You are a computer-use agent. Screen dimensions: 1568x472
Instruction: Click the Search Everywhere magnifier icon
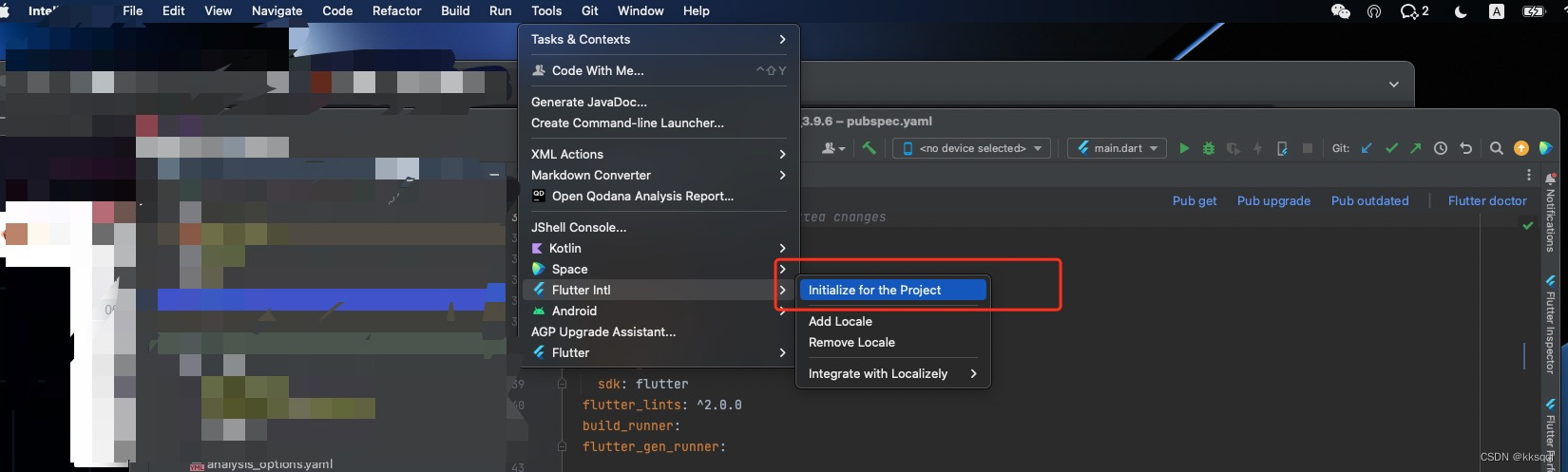[1497, 148]
